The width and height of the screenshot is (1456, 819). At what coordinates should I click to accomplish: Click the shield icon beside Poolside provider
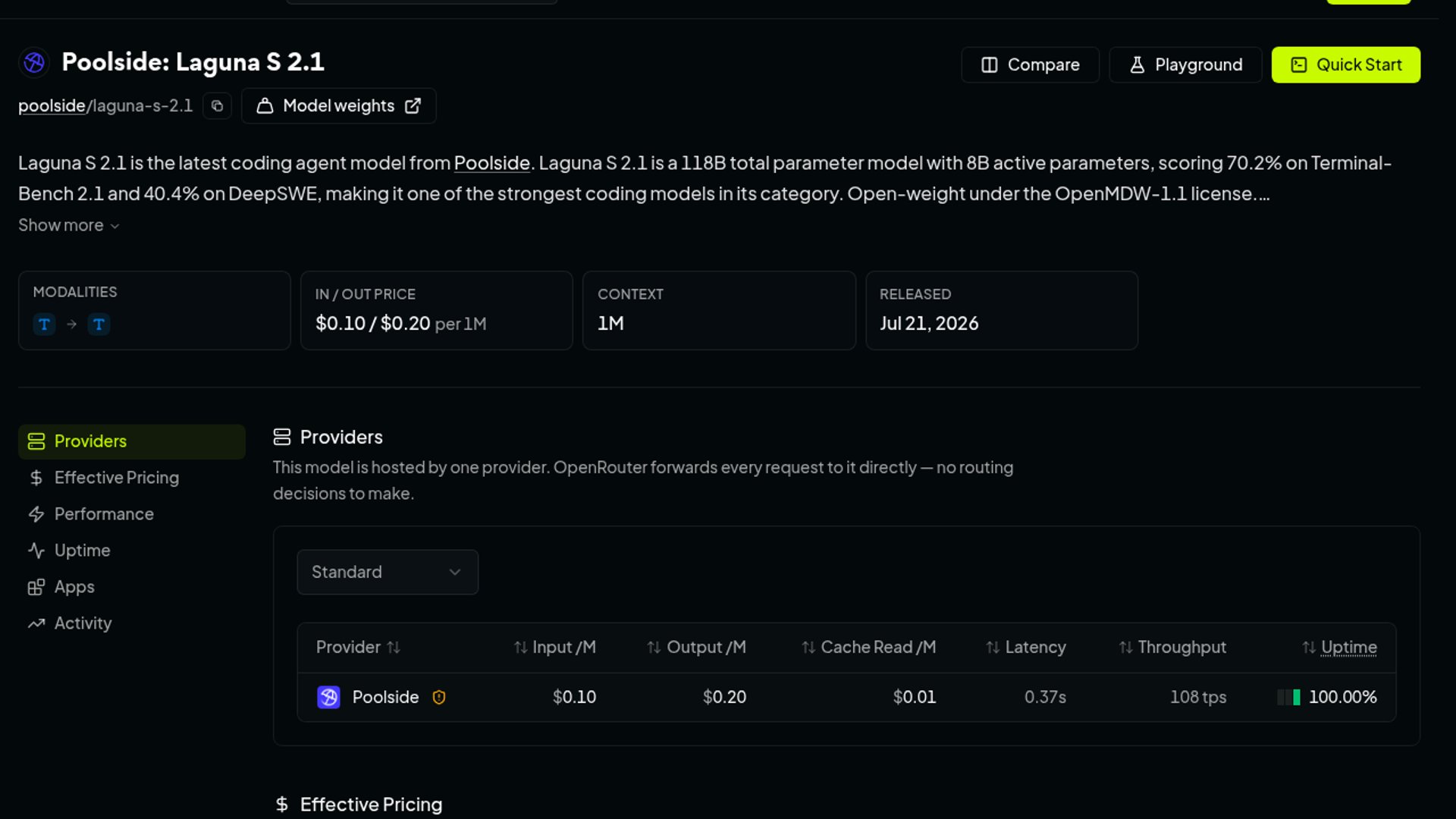[x=439, y=697]
